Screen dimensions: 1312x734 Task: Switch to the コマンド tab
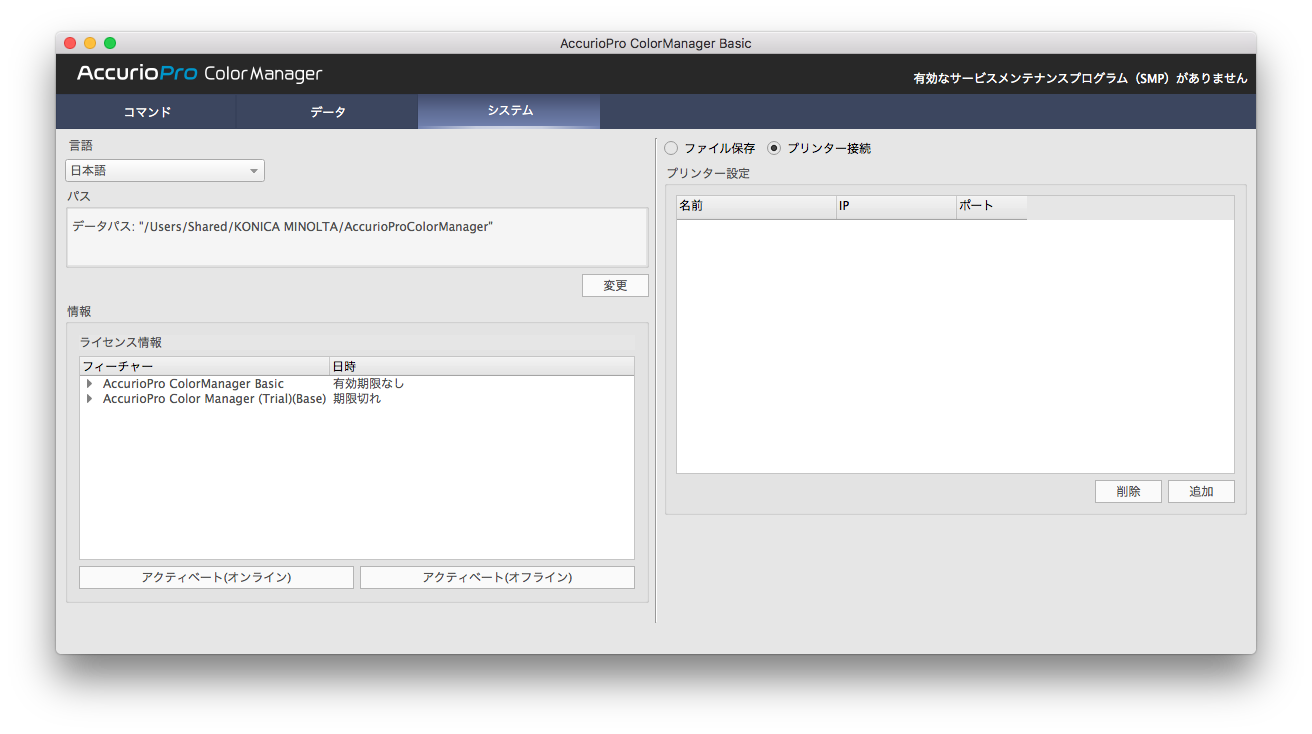pyautogui.click(x=147, y=111)
